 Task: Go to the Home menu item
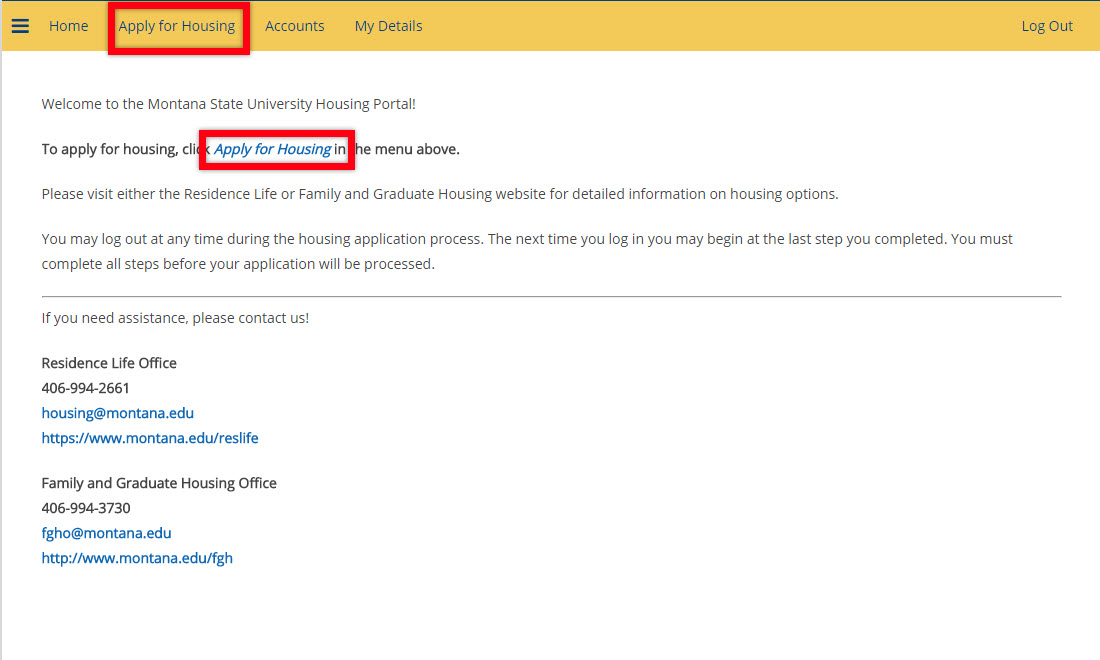click(x=69, y=26)
